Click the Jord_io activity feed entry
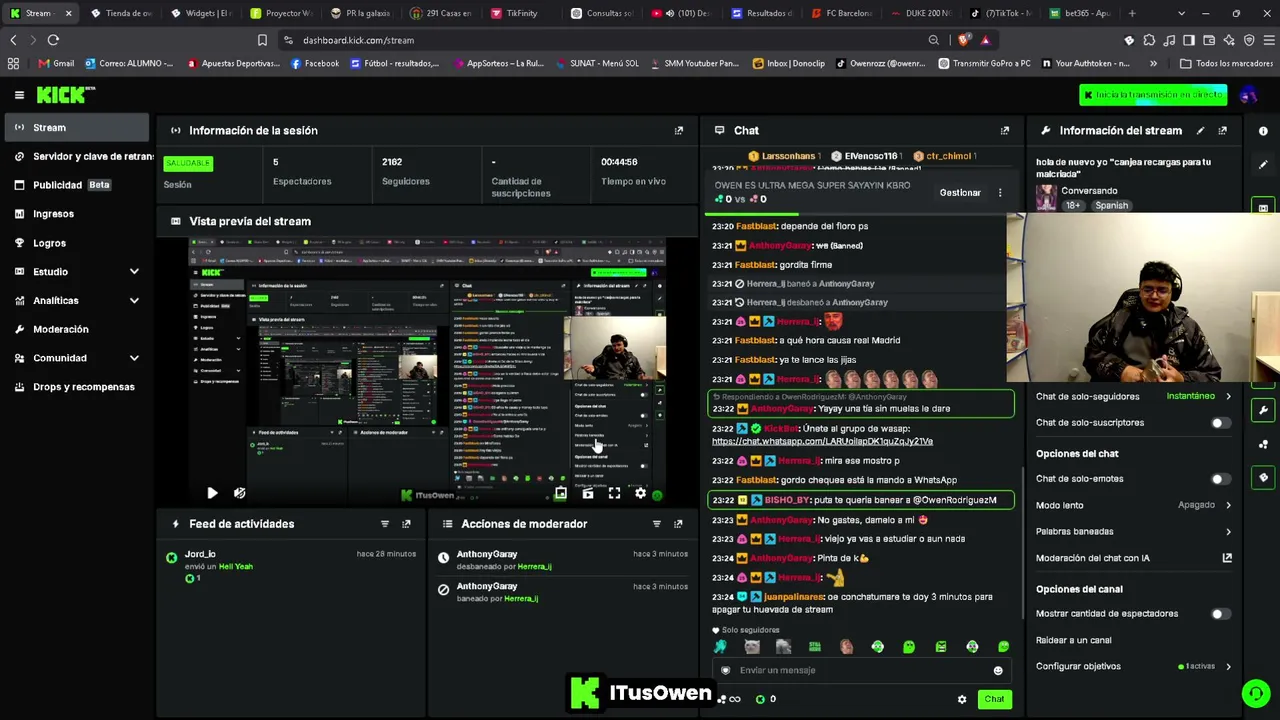The width and height of the screenshot is (1280, 720). 290,566
